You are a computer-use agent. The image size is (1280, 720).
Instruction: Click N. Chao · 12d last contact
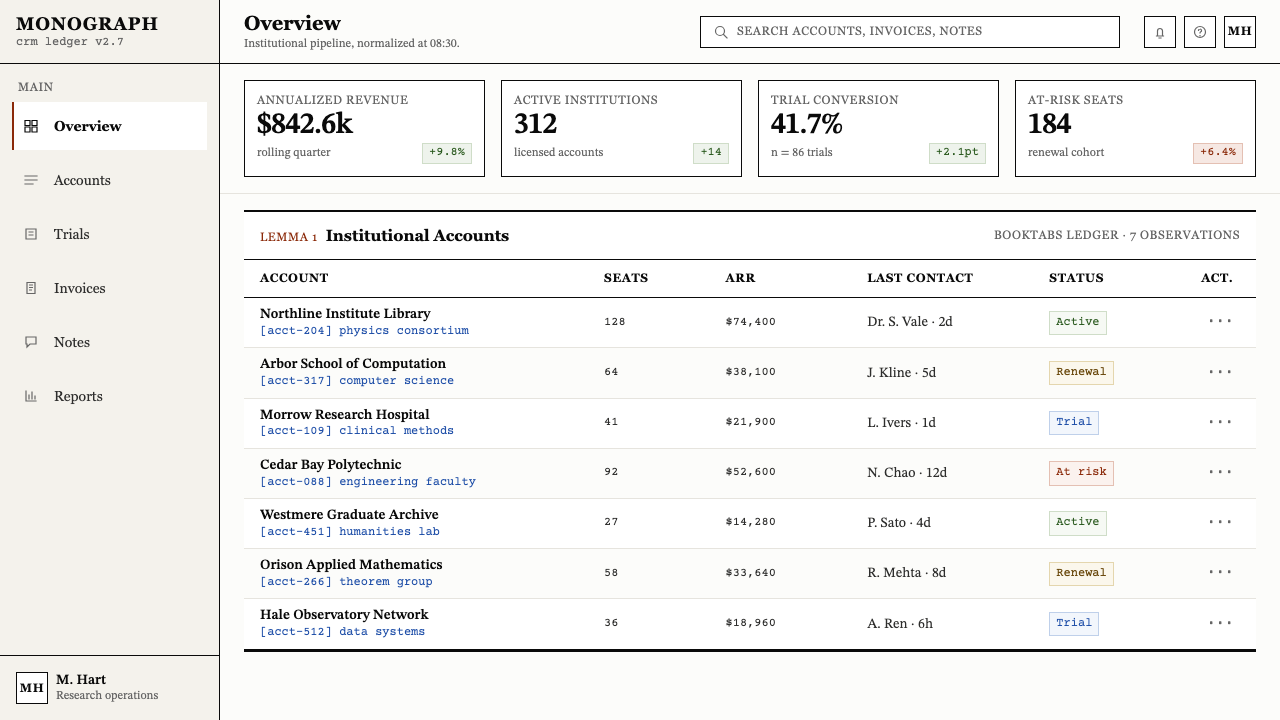[907, 472]
